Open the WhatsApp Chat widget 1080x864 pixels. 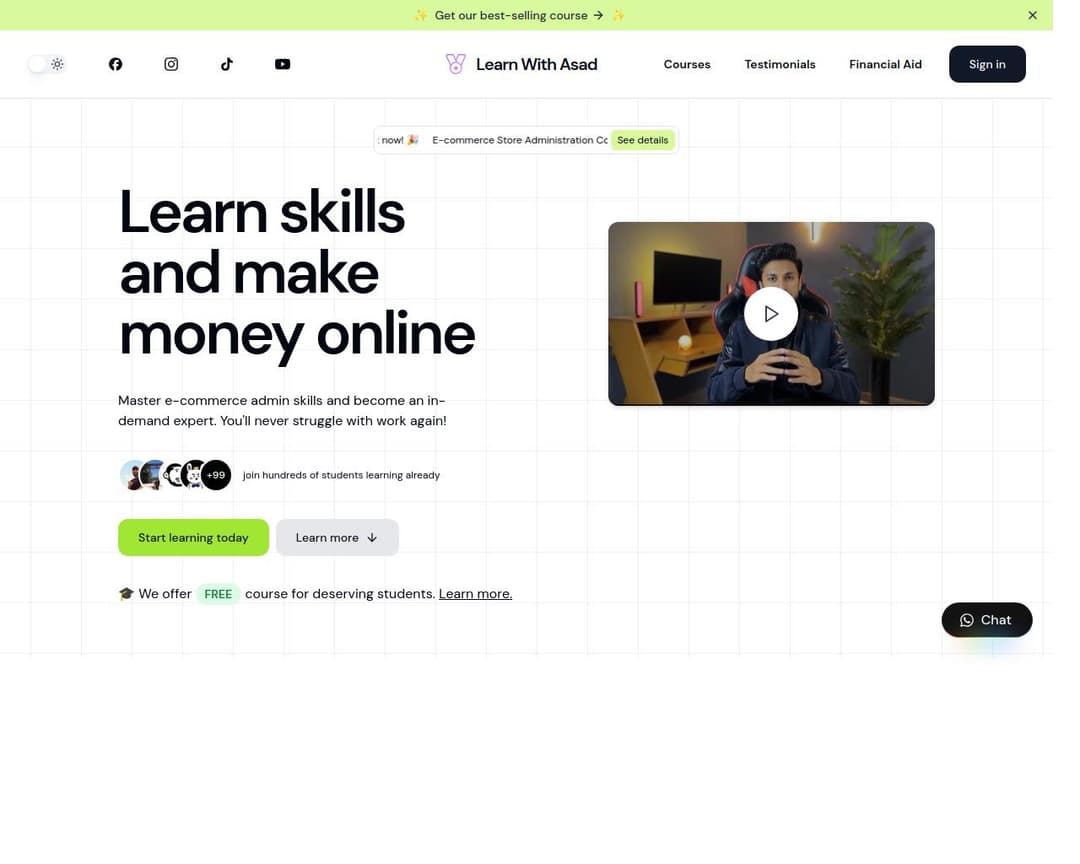tap(986, 619)
